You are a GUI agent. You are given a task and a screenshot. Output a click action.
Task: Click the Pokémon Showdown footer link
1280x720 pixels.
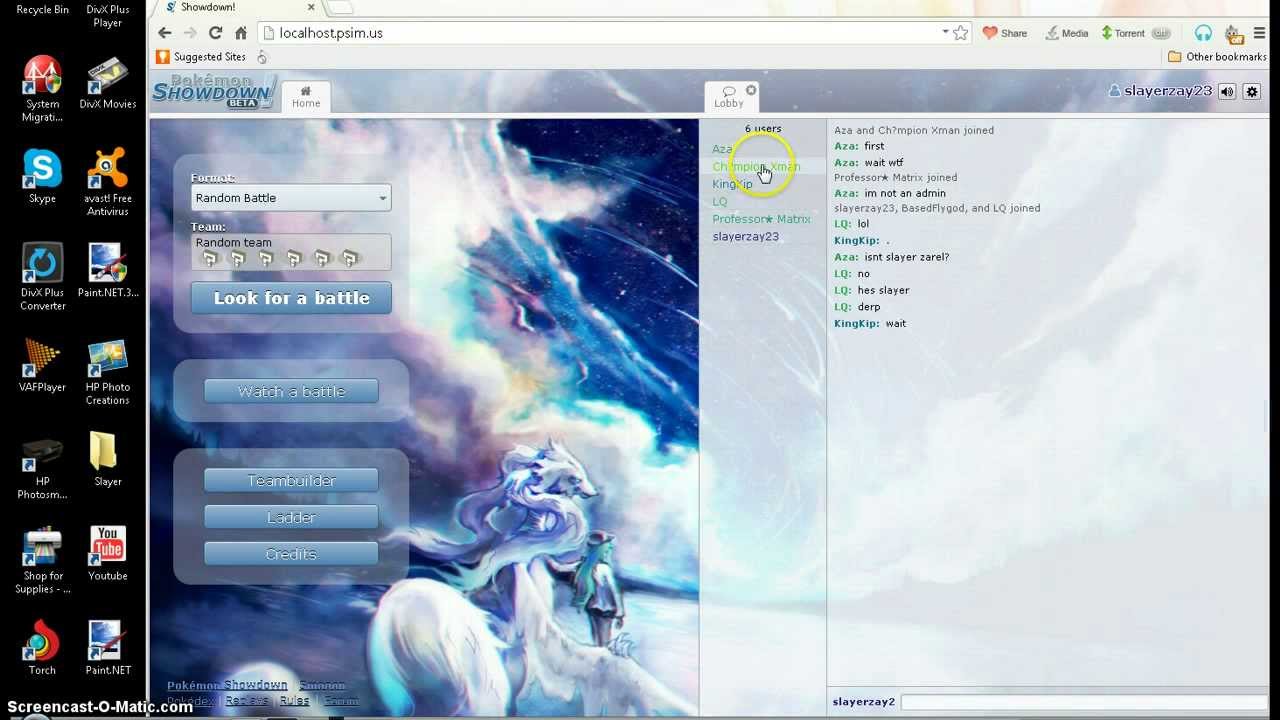[227, 685]
